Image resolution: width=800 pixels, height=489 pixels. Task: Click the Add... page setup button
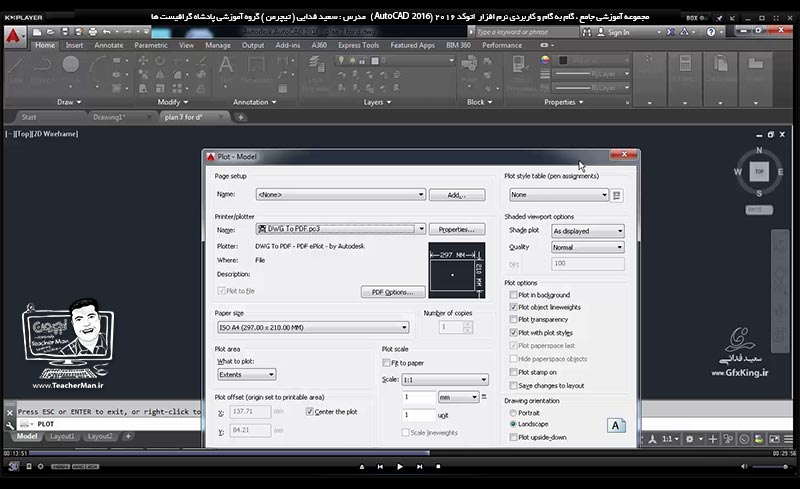click(457, 195)
